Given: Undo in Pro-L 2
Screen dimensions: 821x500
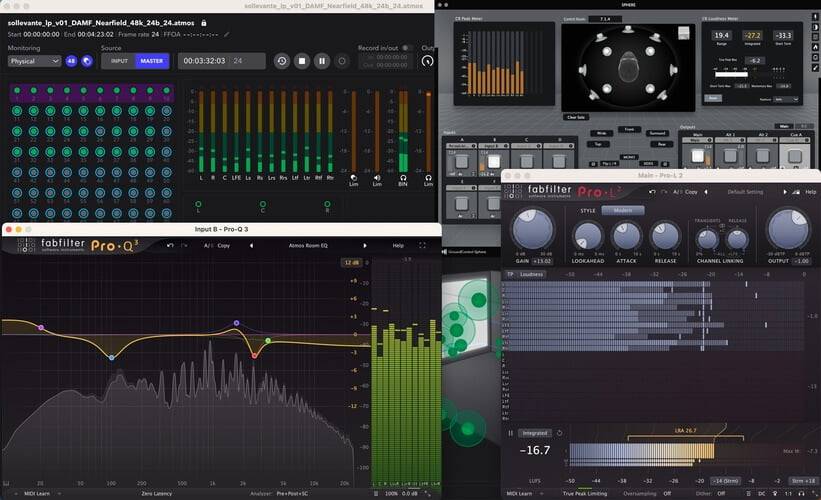Looking at the screenshot, I should tap(652, 192).
